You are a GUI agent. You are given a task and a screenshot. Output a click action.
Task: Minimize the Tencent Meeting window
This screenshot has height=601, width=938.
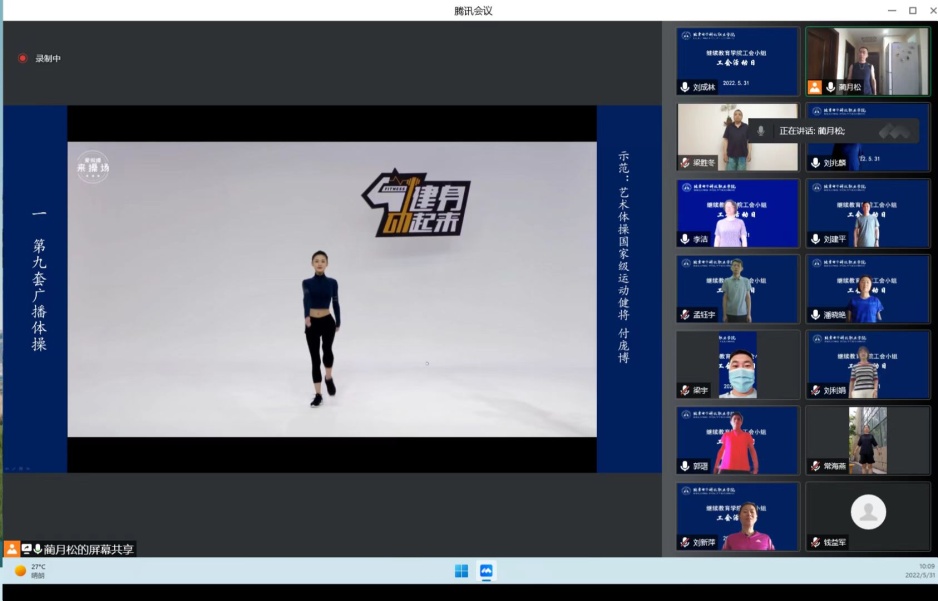(x=891, y=10)
